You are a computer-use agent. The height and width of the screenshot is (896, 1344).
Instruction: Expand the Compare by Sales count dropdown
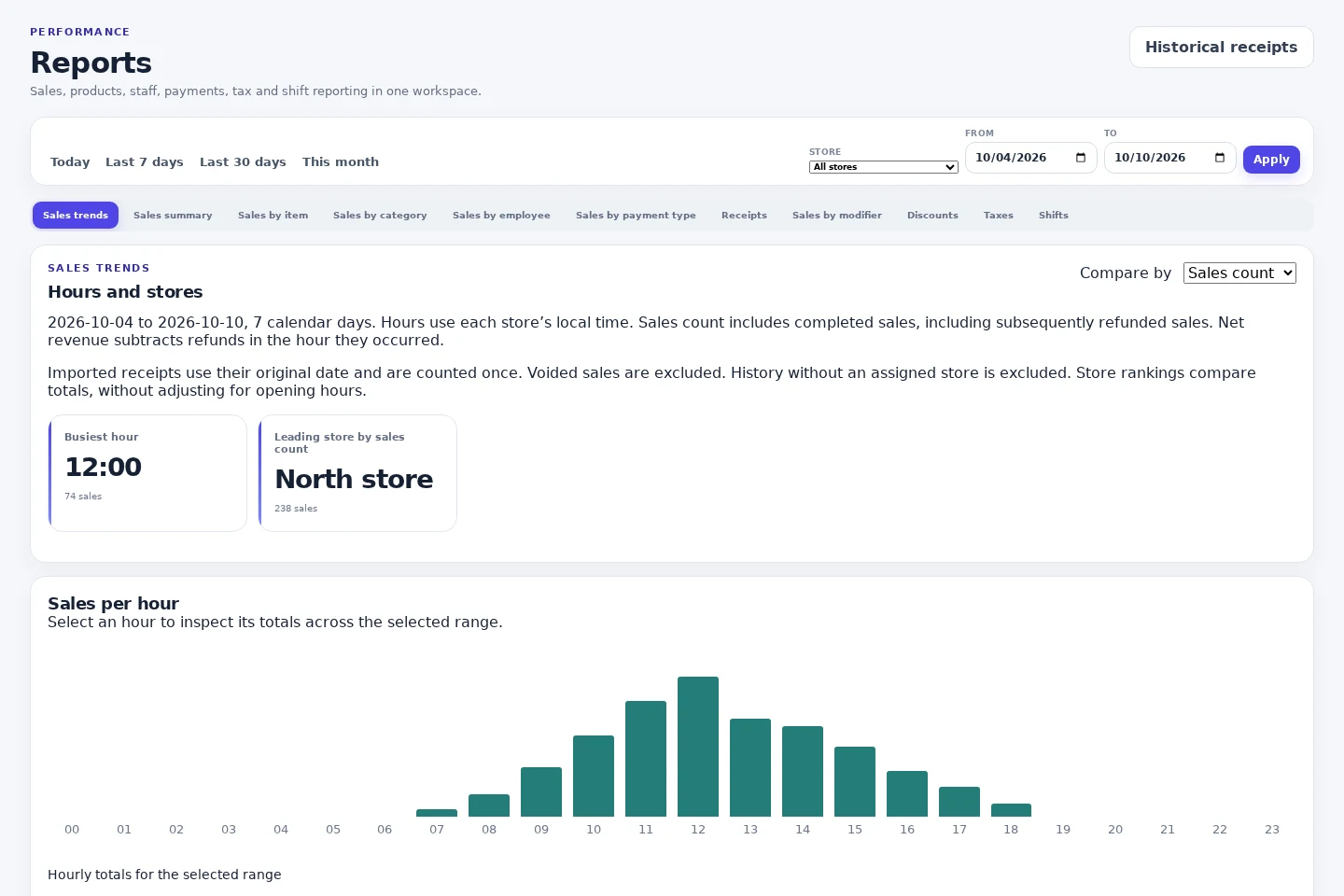(1239, 273)
